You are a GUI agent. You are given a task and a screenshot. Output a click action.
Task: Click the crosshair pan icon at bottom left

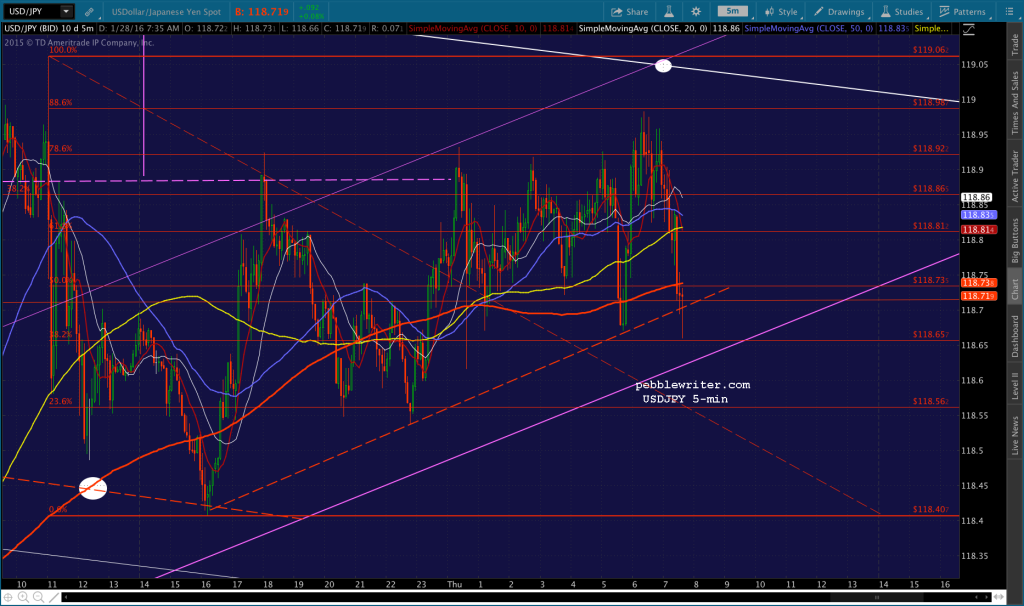[8, 597]
